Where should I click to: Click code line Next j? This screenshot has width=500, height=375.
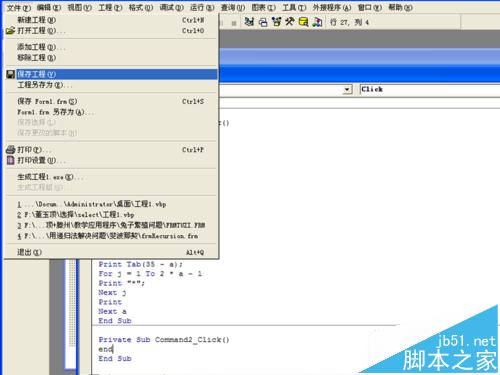point(112,293)
